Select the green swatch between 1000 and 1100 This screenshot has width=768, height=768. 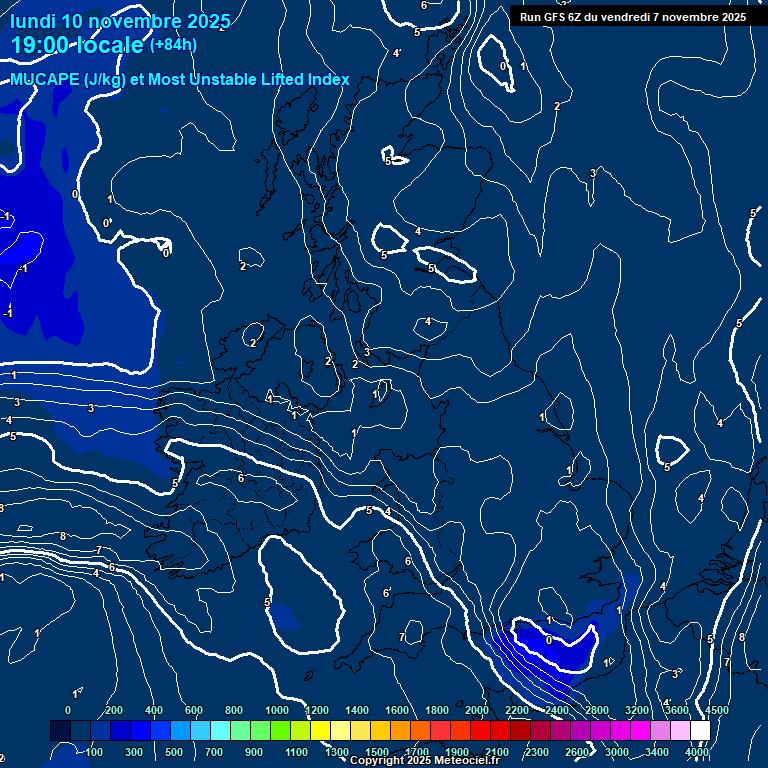pyautogui.click(x=280, y=730)
